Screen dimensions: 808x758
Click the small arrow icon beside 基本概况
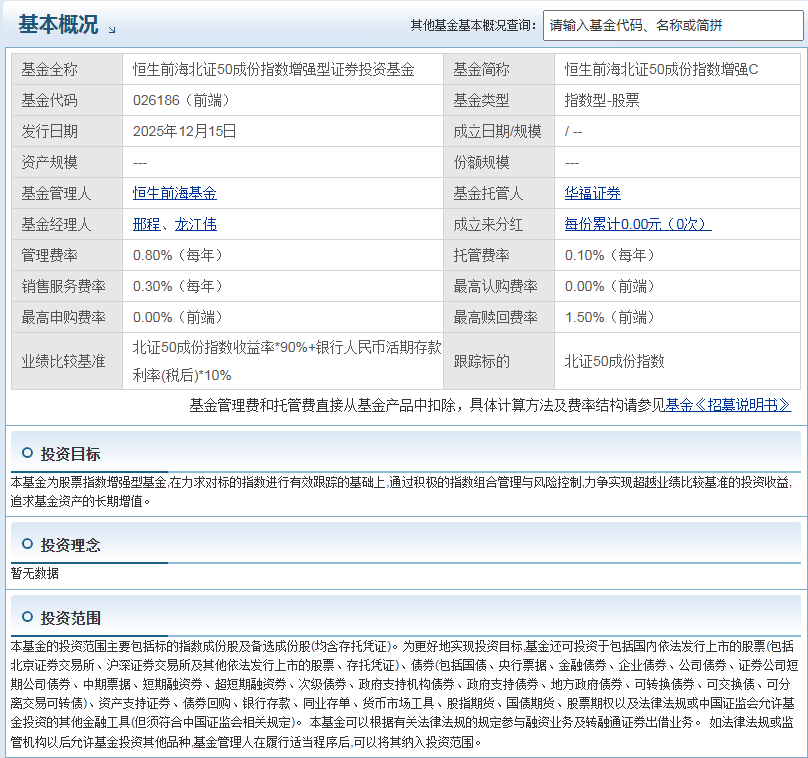[x=112, y=30]
